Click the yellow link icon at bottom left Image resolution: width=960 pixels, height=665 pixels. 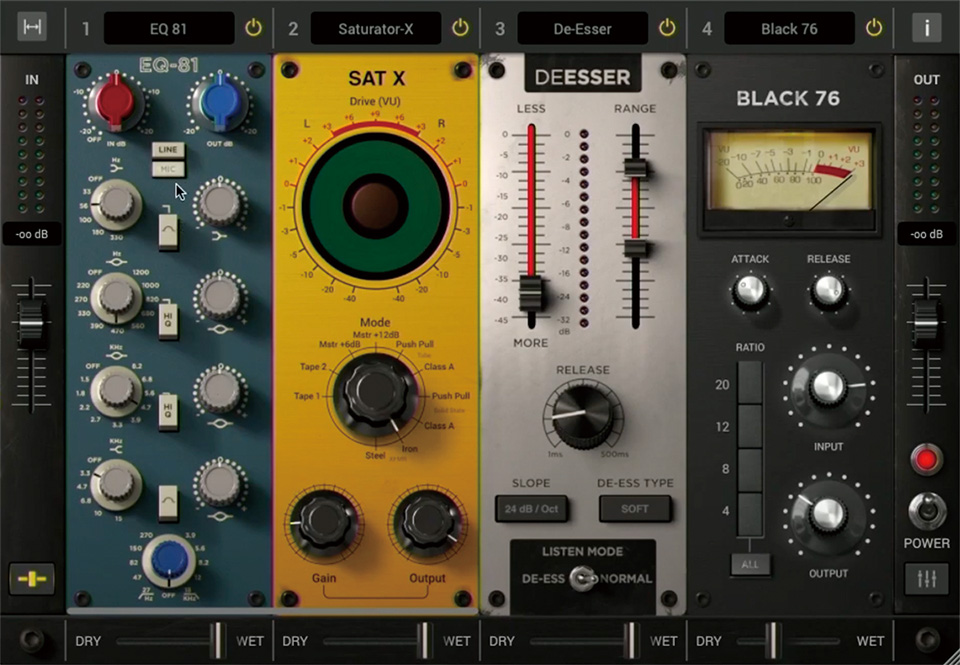(32, 579)
